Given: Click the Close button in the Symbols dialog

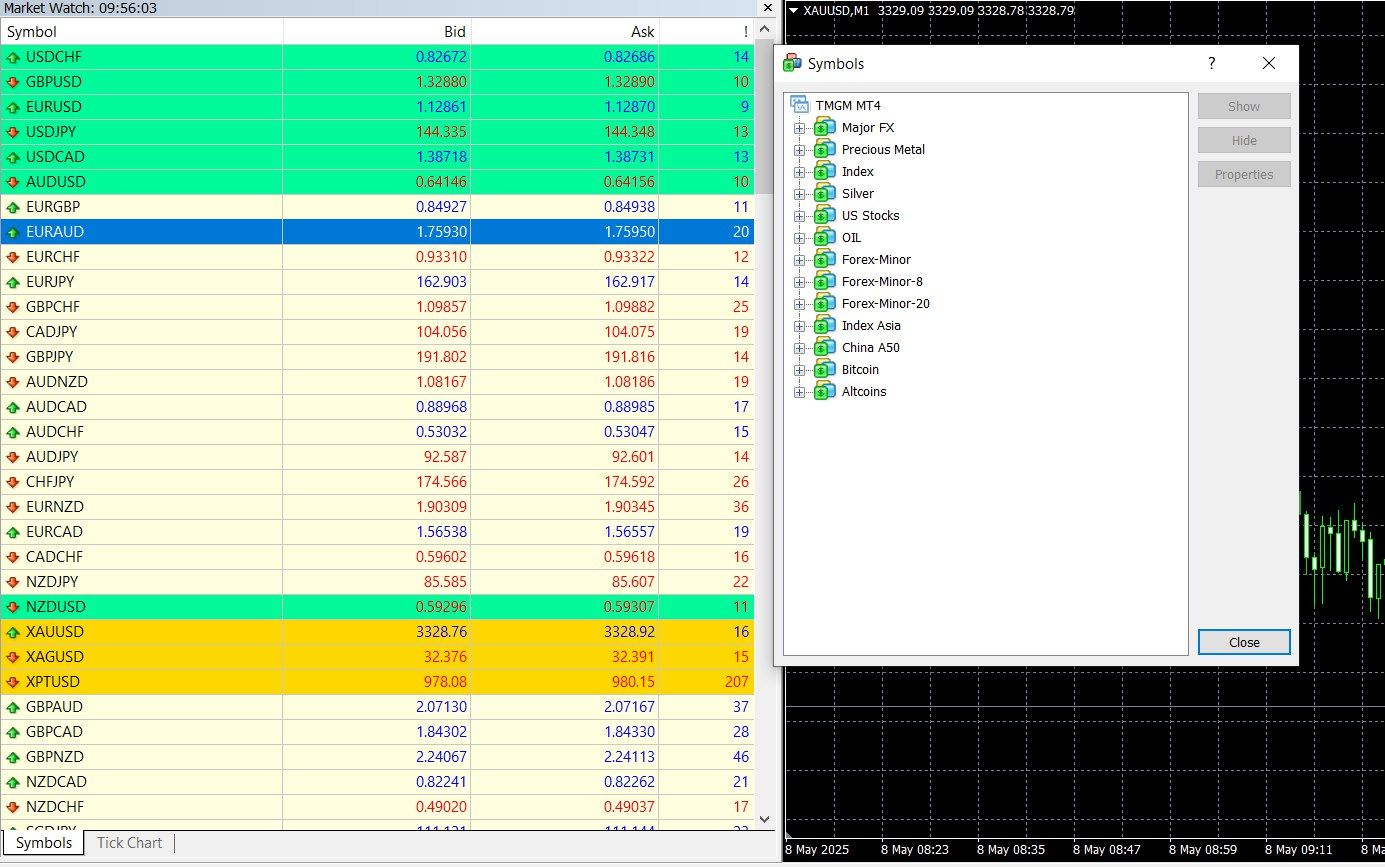Looking at the screenshot, I should coord(1243,642).
